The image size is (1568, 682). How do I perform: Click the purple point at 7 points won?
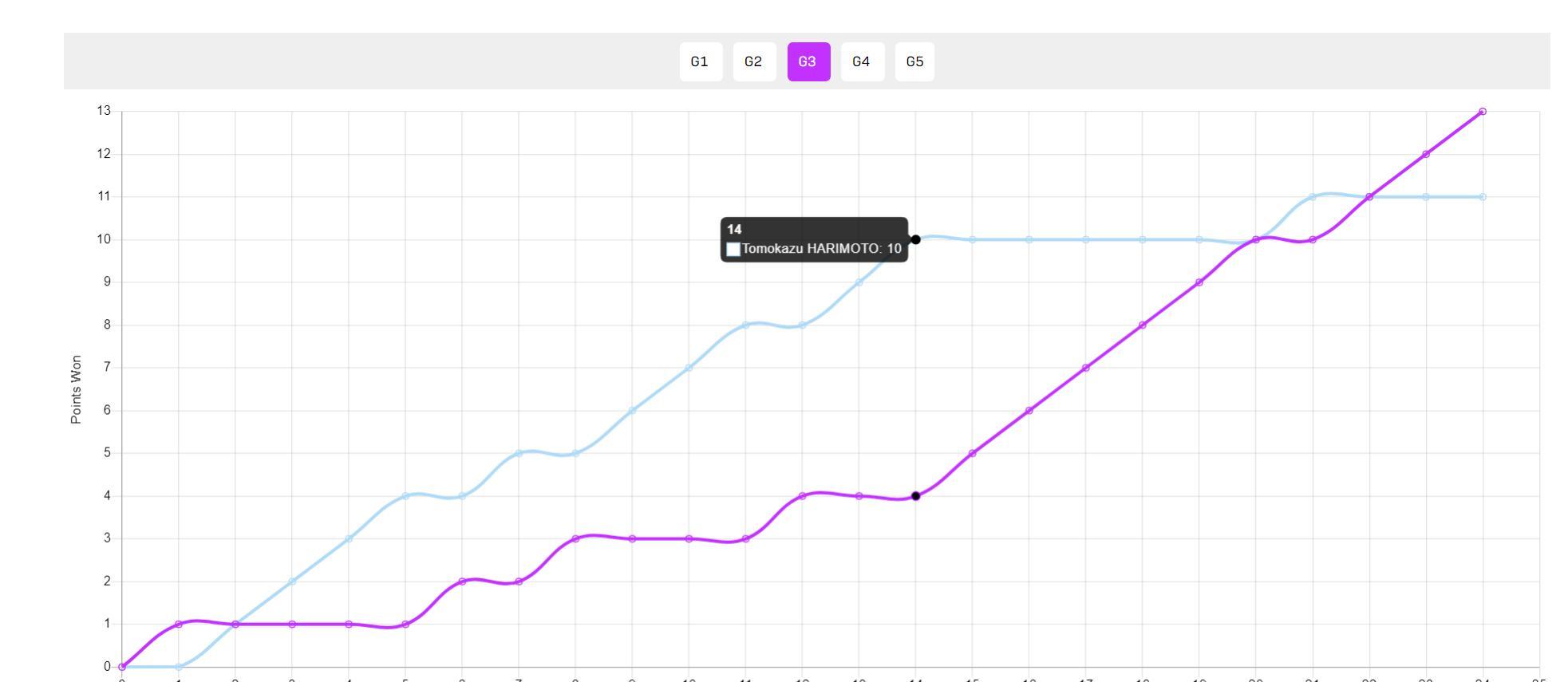pyautogui.click(x=1085, y=368)
